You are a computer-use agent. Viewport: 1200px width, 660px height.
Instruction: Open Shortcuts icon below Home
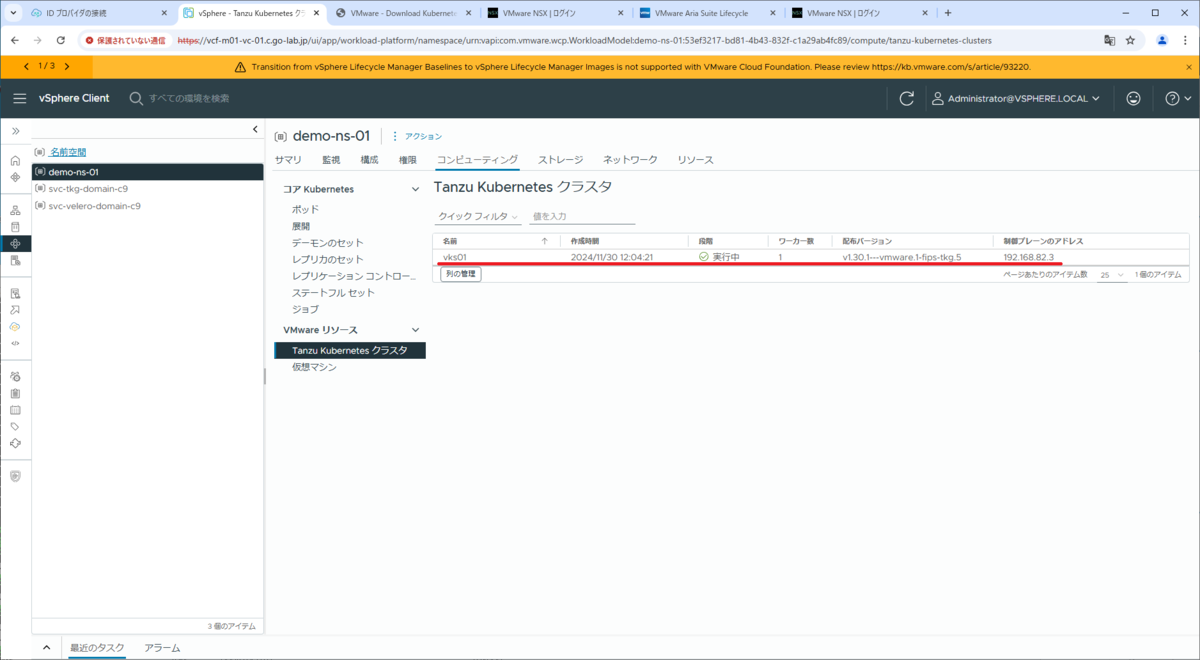15,177
